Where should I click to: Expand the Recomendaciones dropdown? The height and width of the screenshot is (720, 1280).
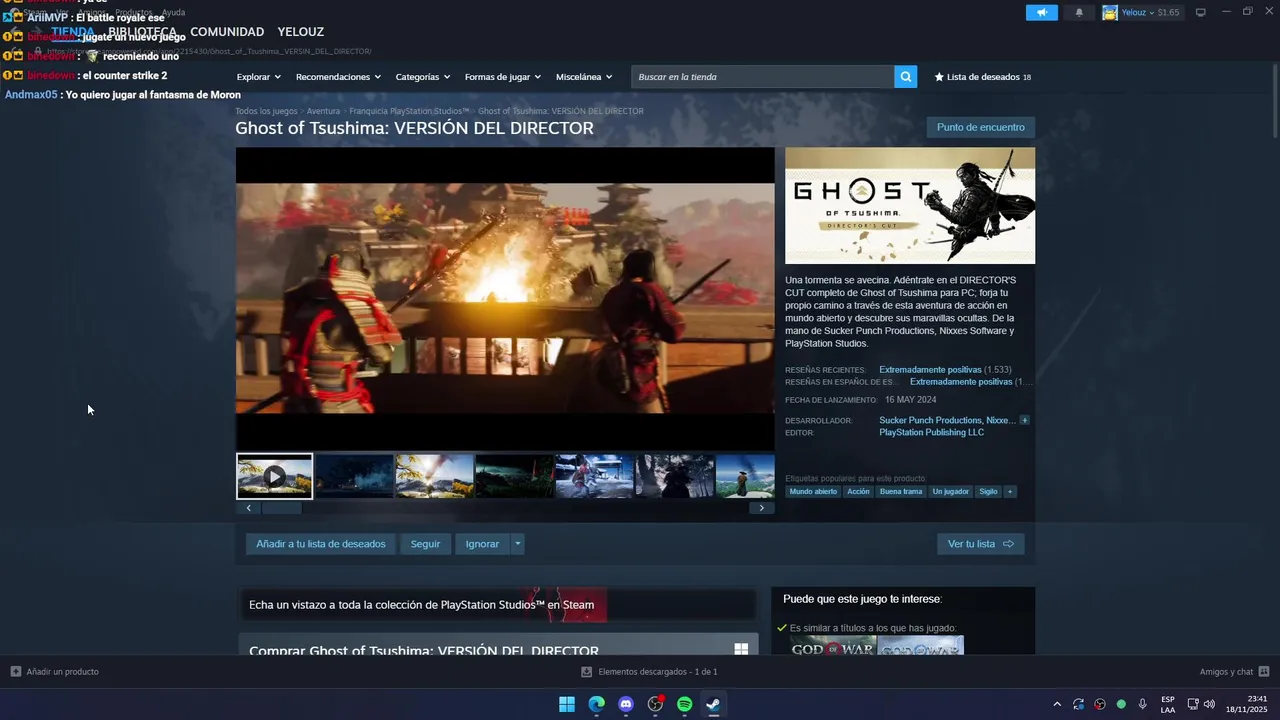coord(338,77)
